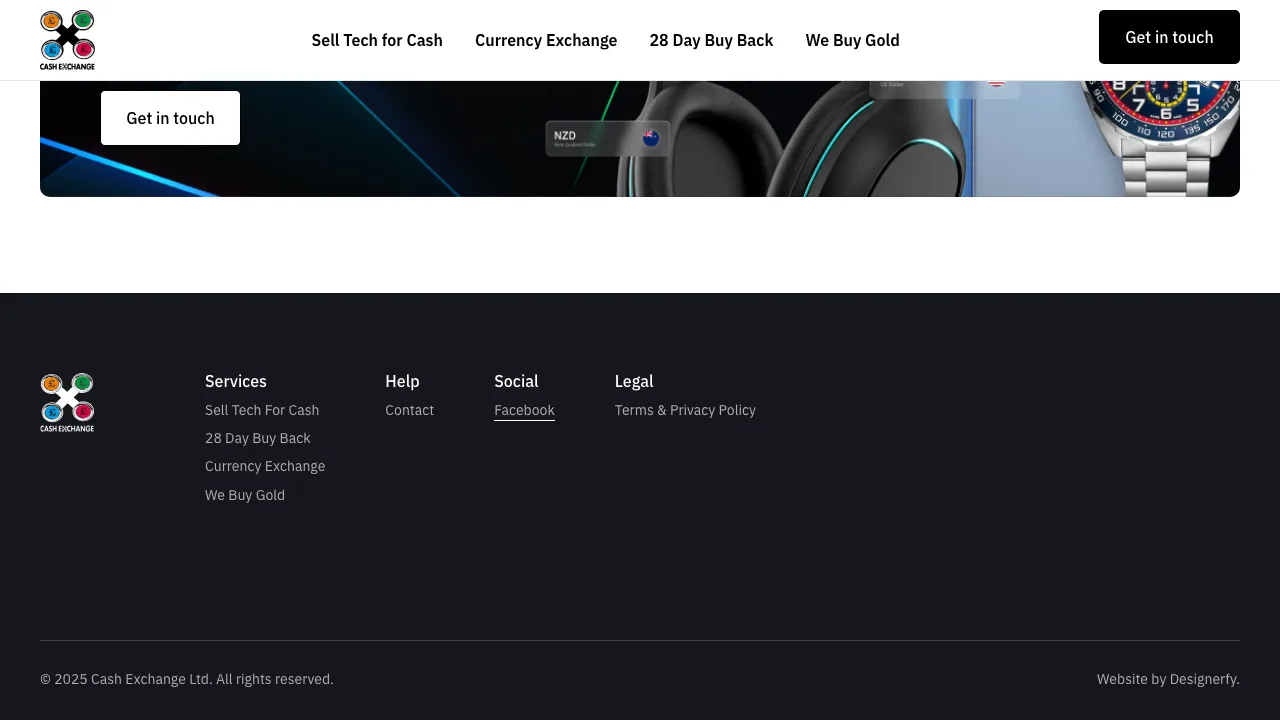The height and width of the screenshot is (720, 1280).
Task: Open the Contact link under Help
Action: pos(409,410)
